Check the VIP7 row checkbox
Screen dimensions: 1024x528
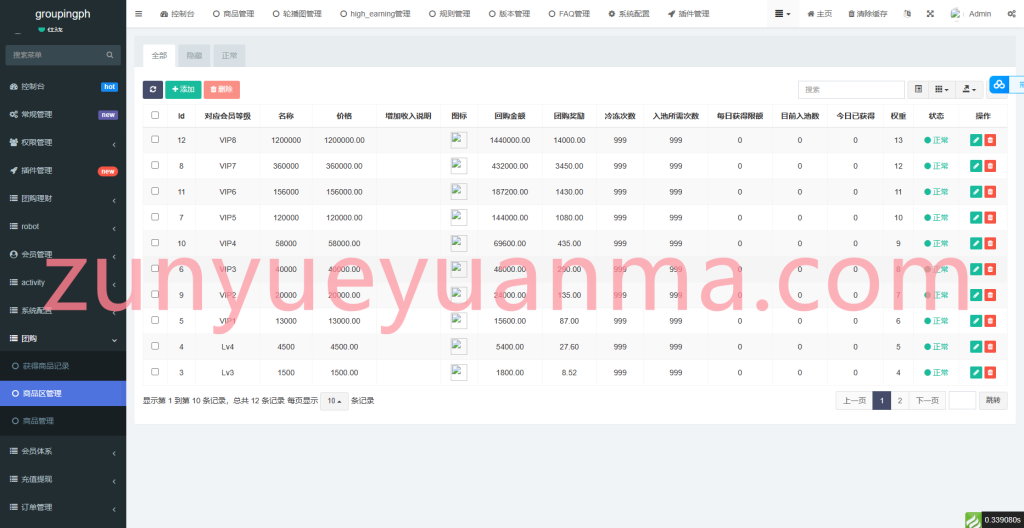(x=155, y=165)
